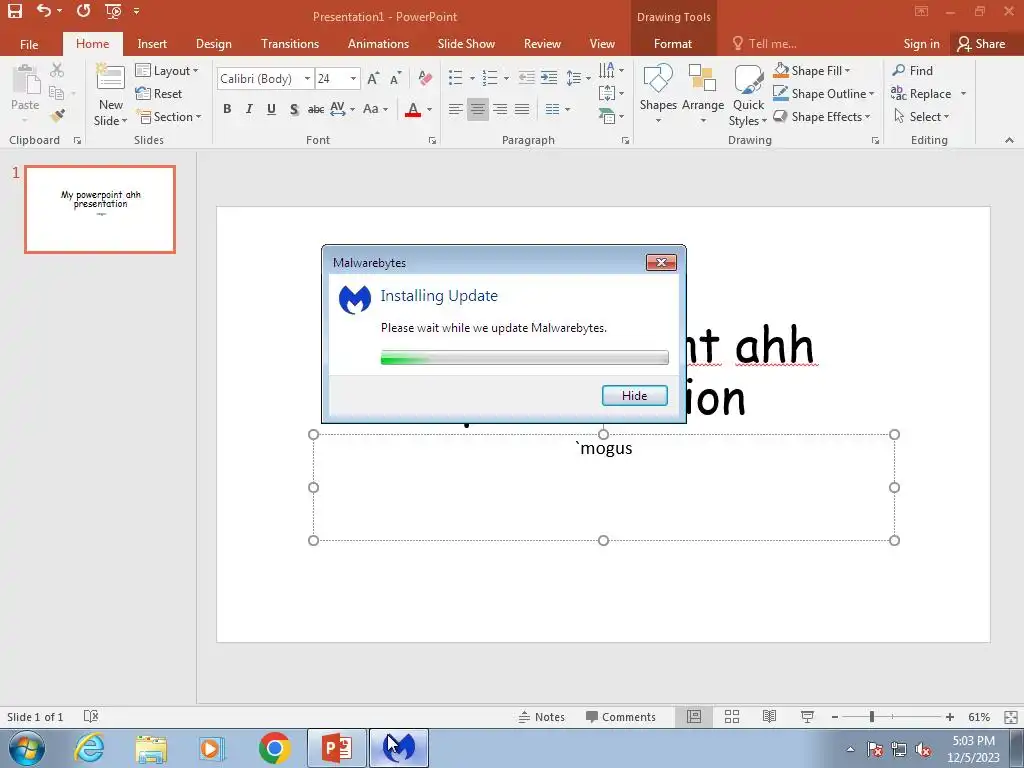This screenshot has width=1024, height=768.
Task: Open Drawing Tools Format tab
Action: (x=673, y=44)
